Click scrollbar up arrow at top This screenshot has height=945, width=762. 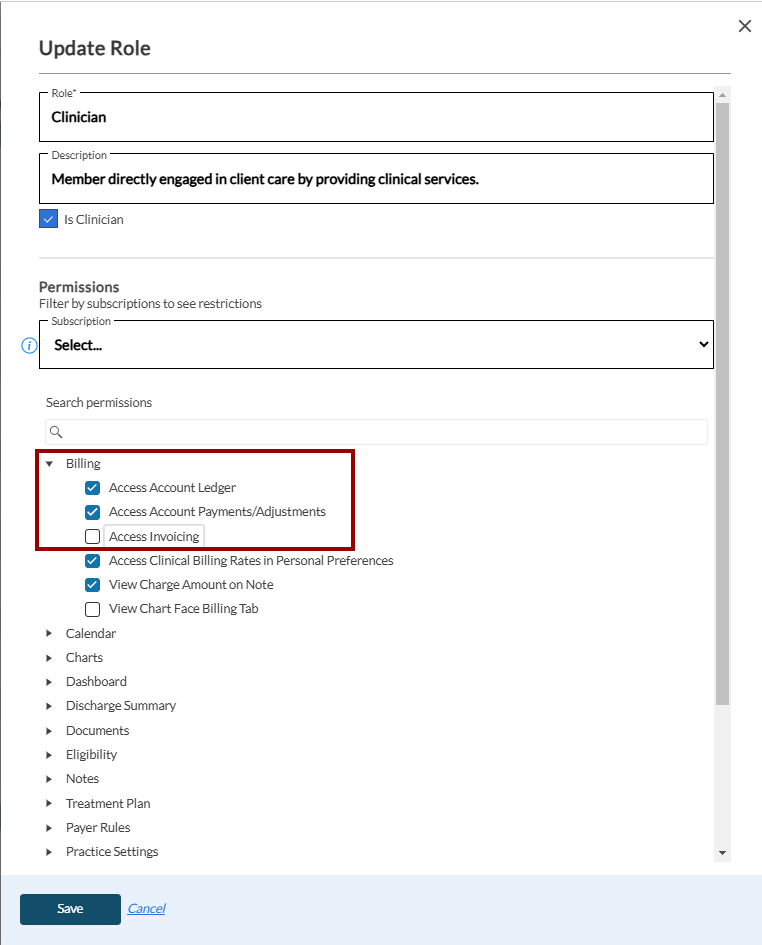(722, 94)
